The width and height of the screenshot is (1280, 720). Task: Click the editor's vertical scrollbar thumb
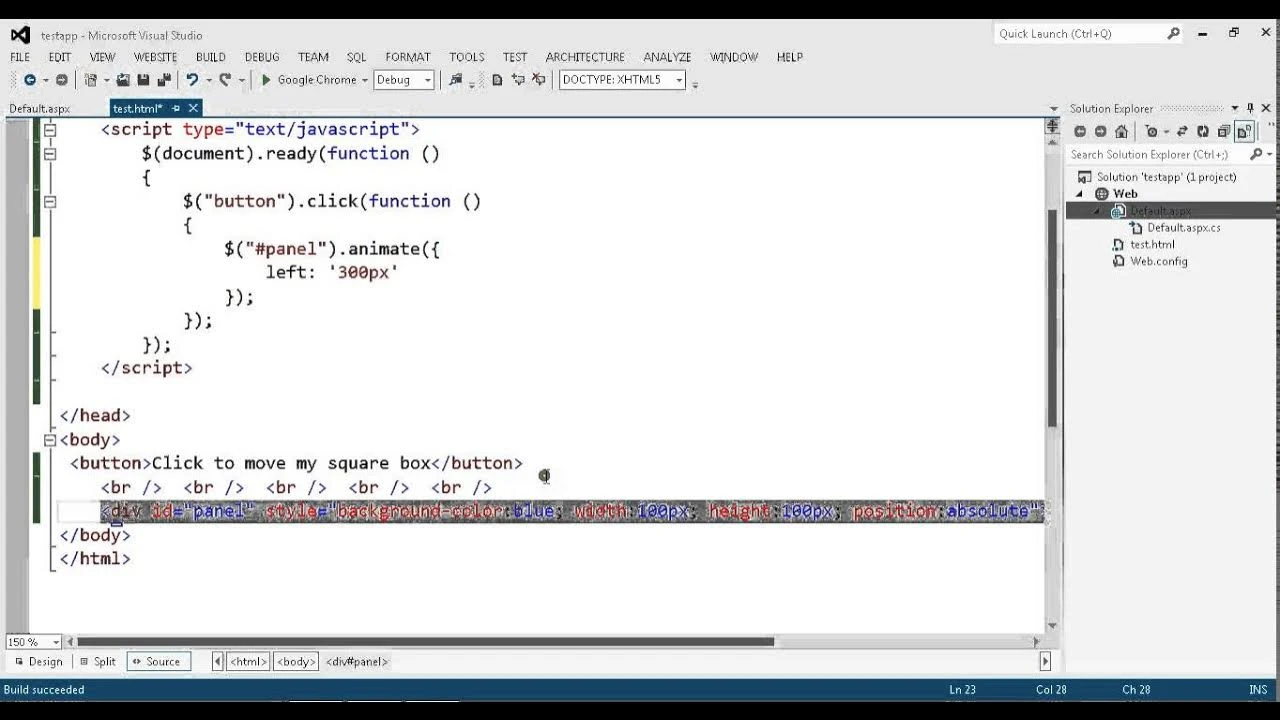click(x=1052, y=318)
